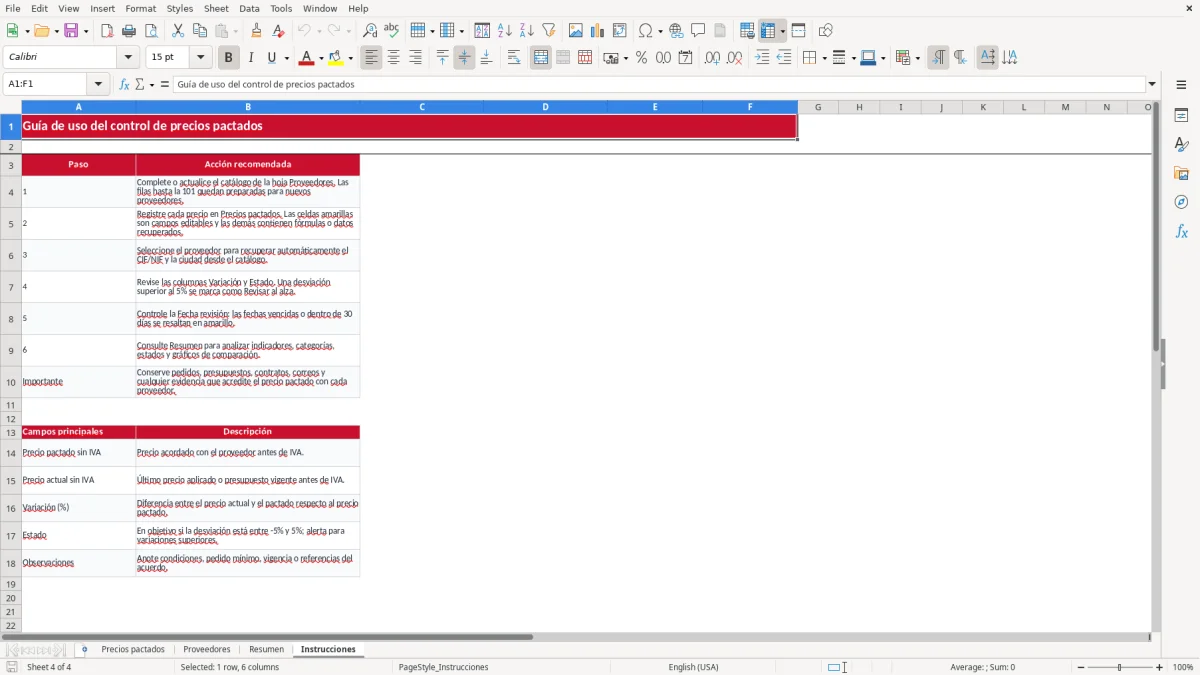Click Clear Direct Formatting icon
This screenshot has height=675, width=1200.
pos(279,31)
